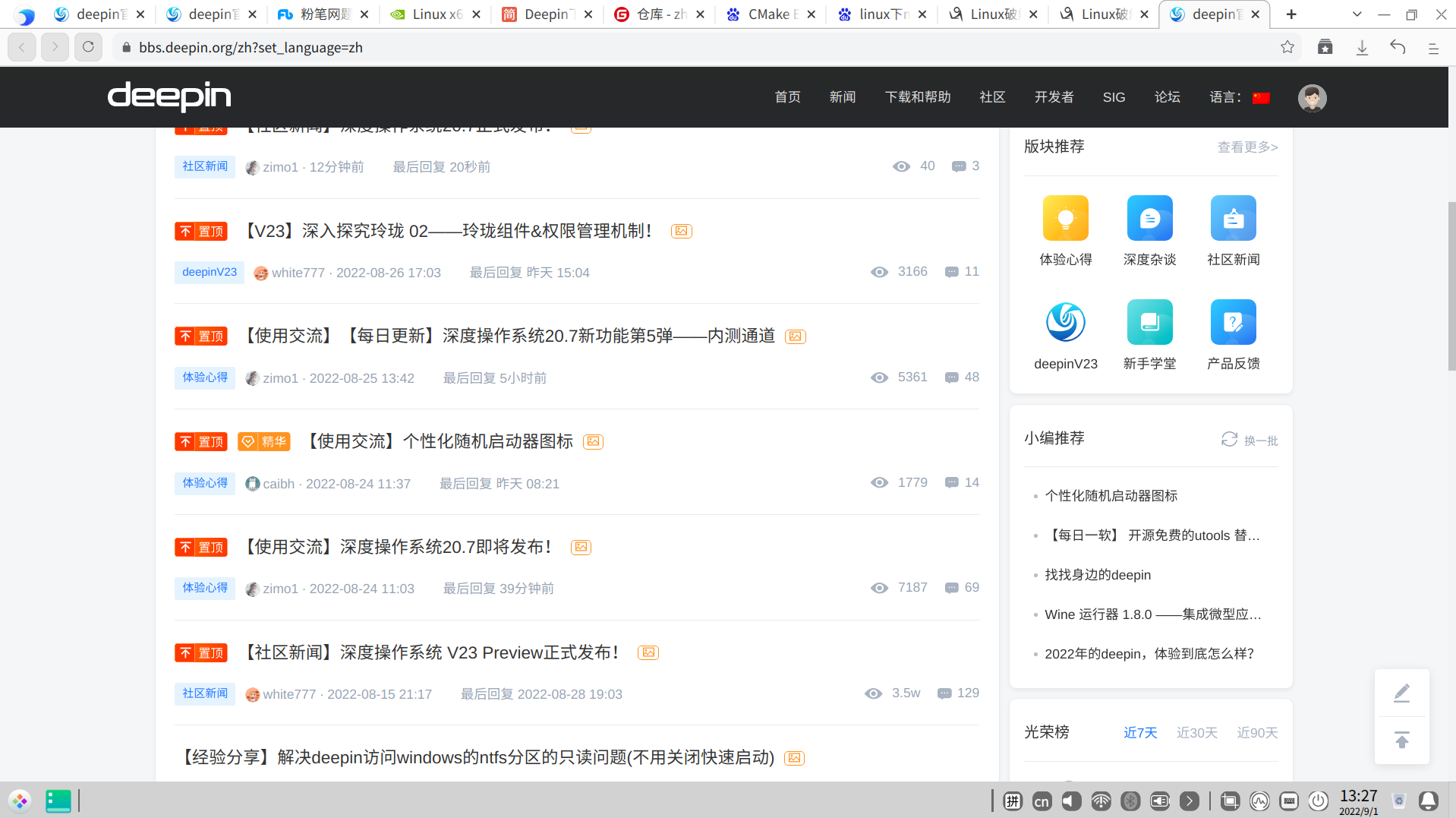The height and width of the screenshot is (818, 1456).
Task: Open the 体验心得 board icon
Action: 1065,218
